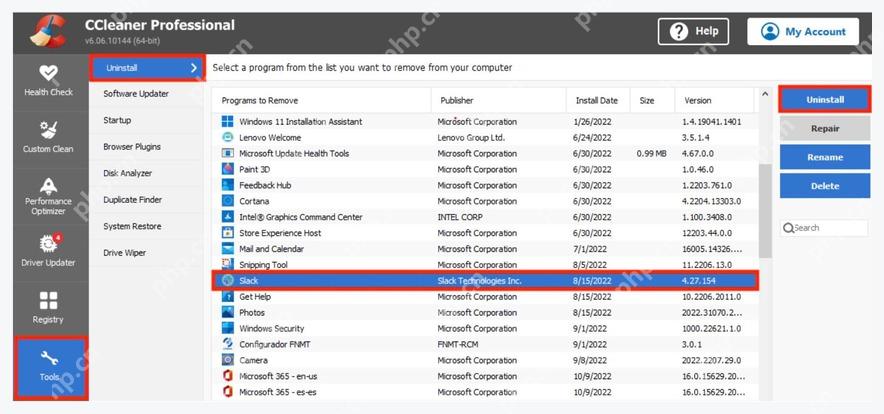Open Disk Analyzer in Tools menu
Screen dimensions: 884x414
127,173
